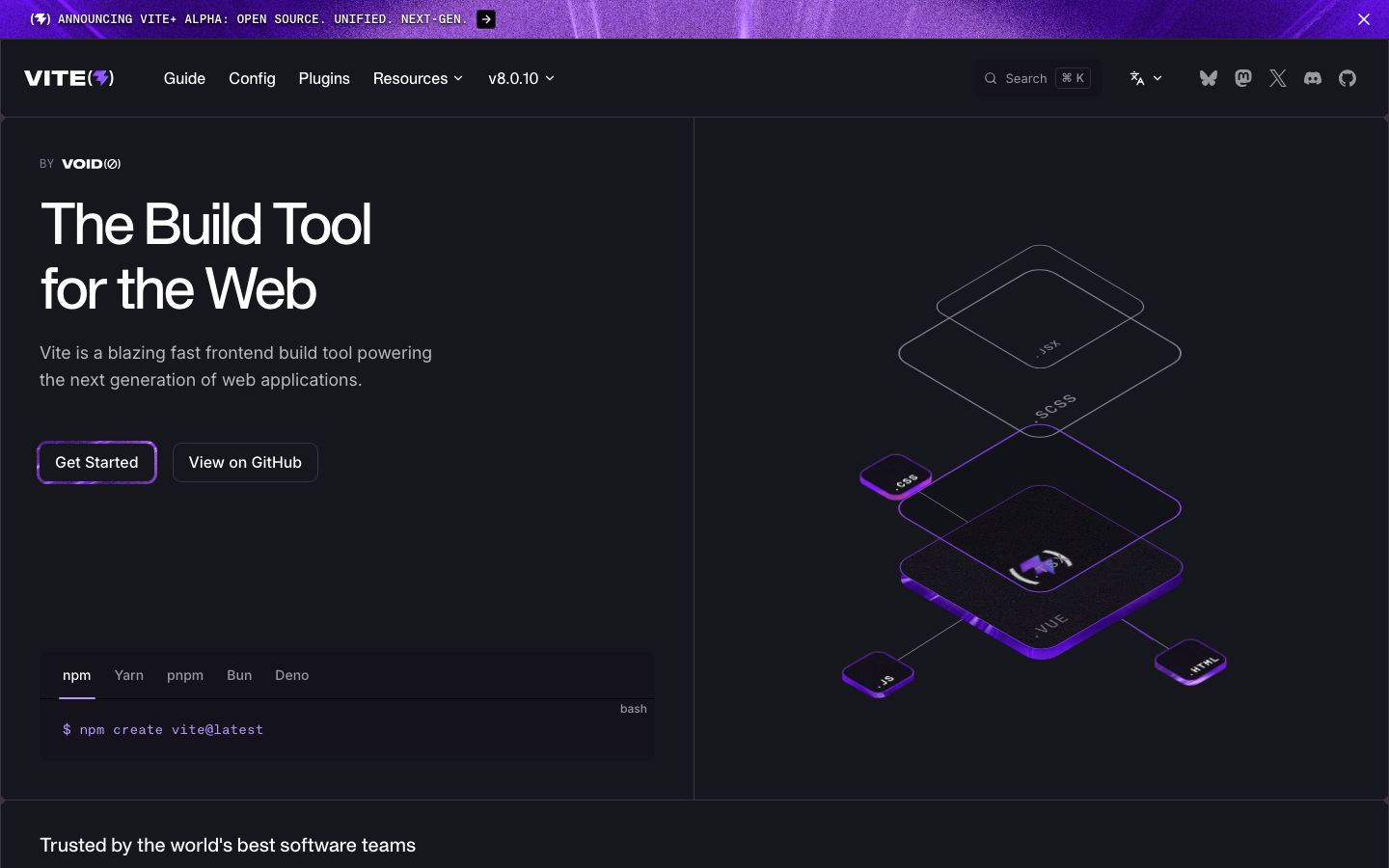Open the Plugins page

point(324,78)
